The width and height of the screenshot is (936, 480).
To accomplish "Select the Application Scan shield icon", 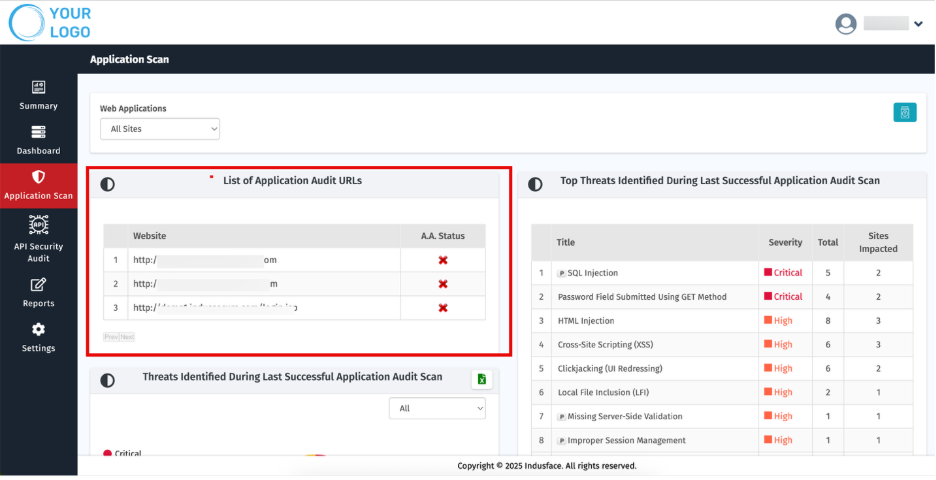I will coord(38,177).
